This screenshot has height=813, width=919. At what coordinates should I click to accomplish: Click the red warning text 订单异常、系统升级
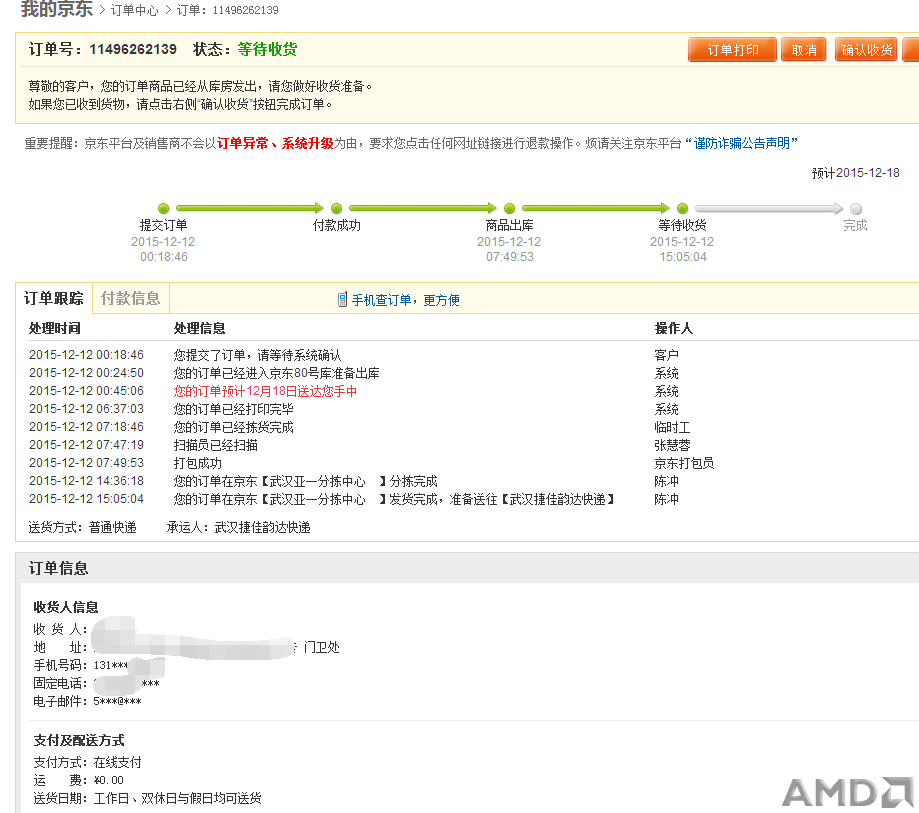(x=275, y=143)
